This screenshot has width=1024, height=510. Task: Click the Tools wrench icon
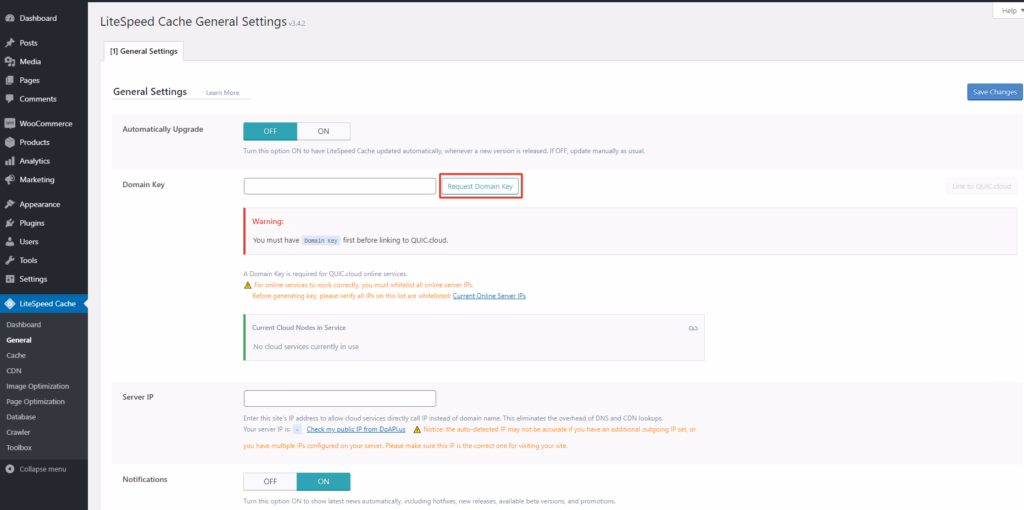point(9,260)
